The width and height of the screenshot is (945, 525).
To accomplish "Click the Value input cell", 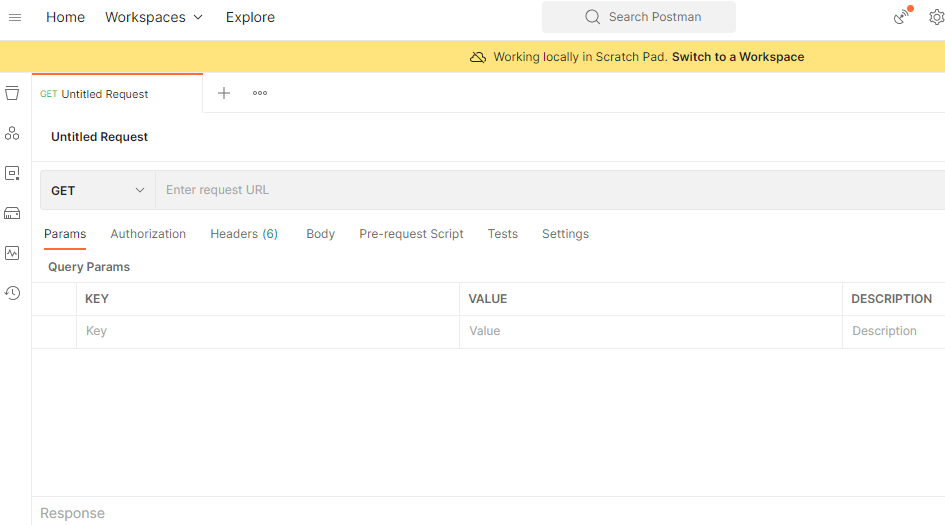I will click(x=651, y=331).
